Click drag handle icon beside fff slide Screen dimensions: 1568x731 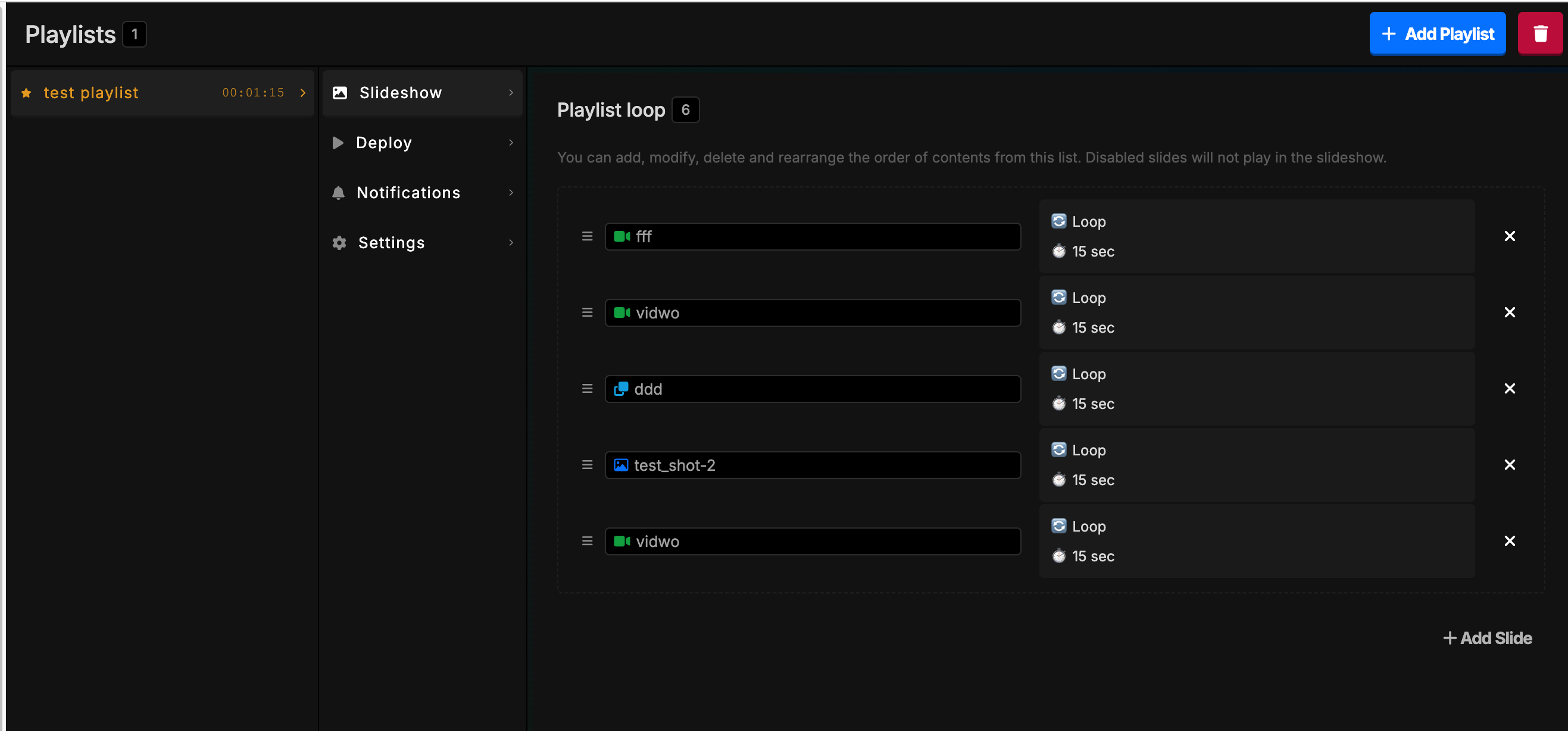coord(587,236)
